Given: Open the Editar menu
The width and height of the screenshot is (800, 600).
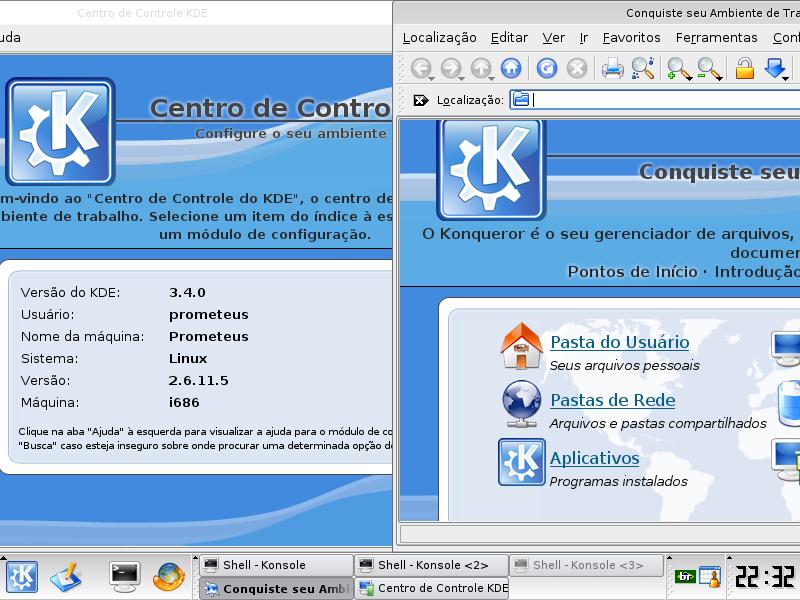Looking at the screenshot, I should [509, 38].
